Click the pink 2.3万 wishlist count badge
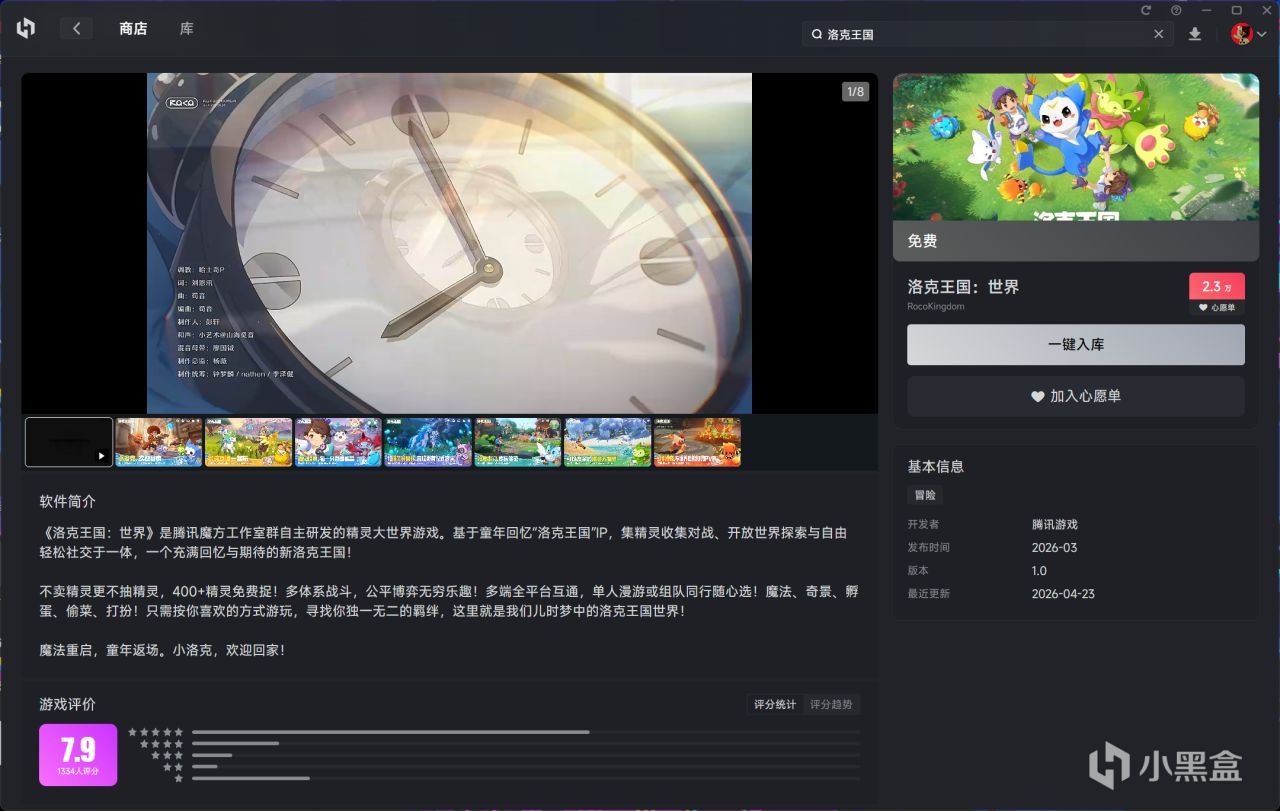This screenshot has width=1280, height=811. pyautogui.click(x=1217, y=286)
